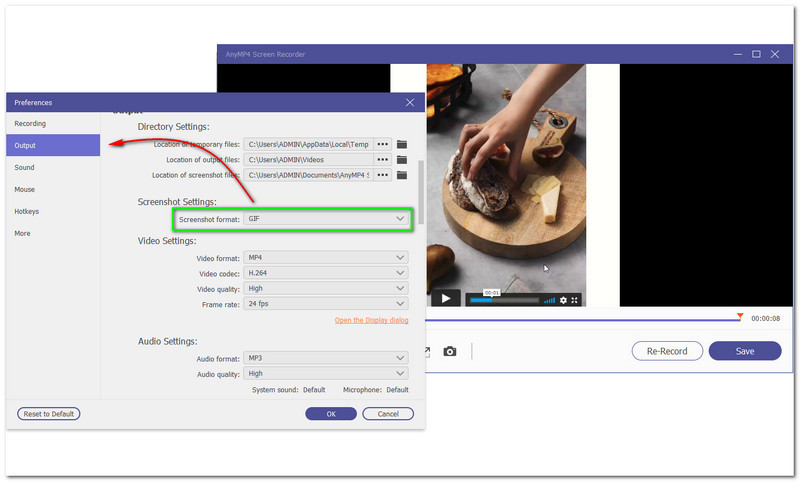Play the video in the preview
The image size is (800, 482).
point(446,298)
